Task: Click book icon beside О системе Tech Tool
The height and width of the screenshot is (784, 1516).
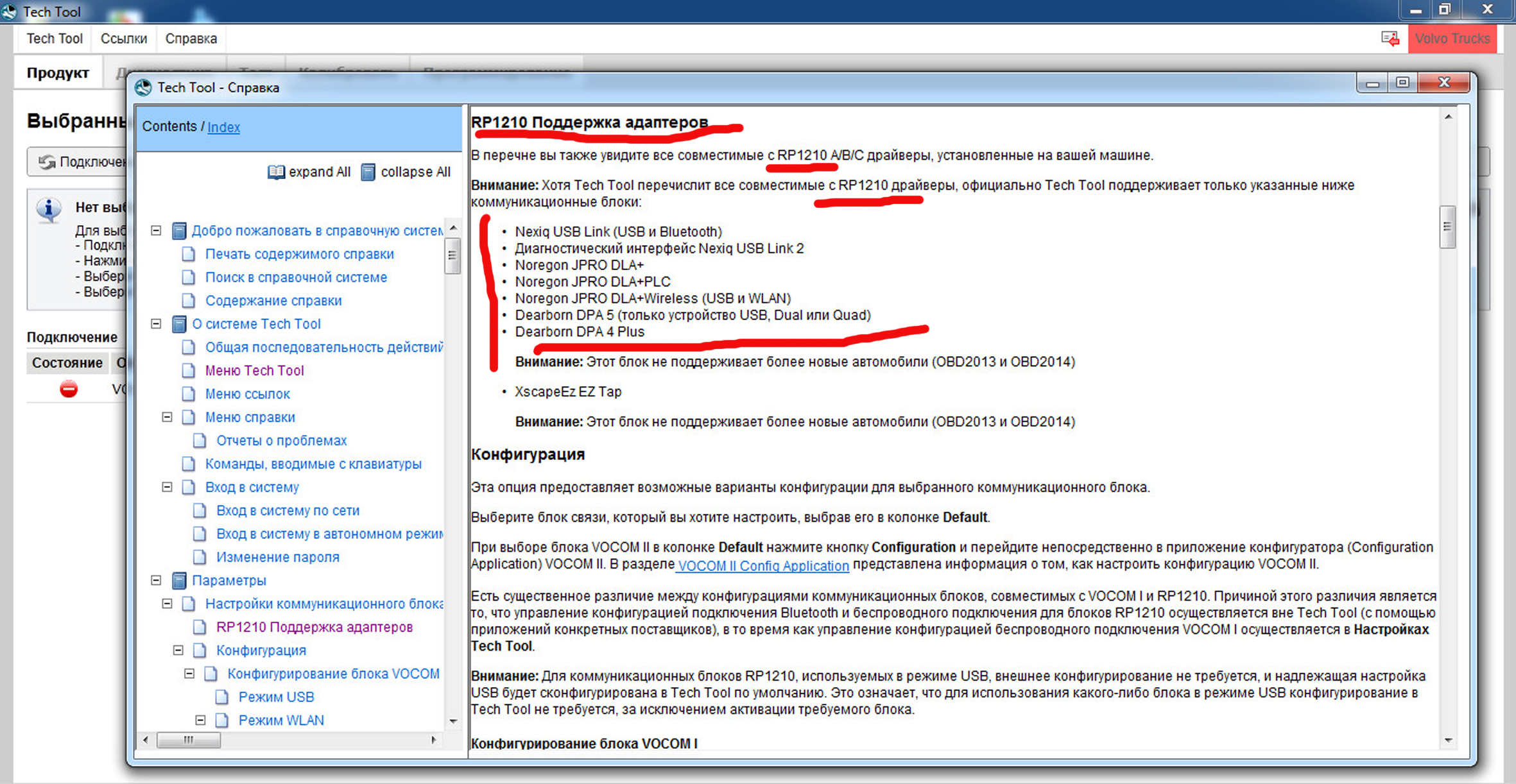Action: click(x=179, y=324)
